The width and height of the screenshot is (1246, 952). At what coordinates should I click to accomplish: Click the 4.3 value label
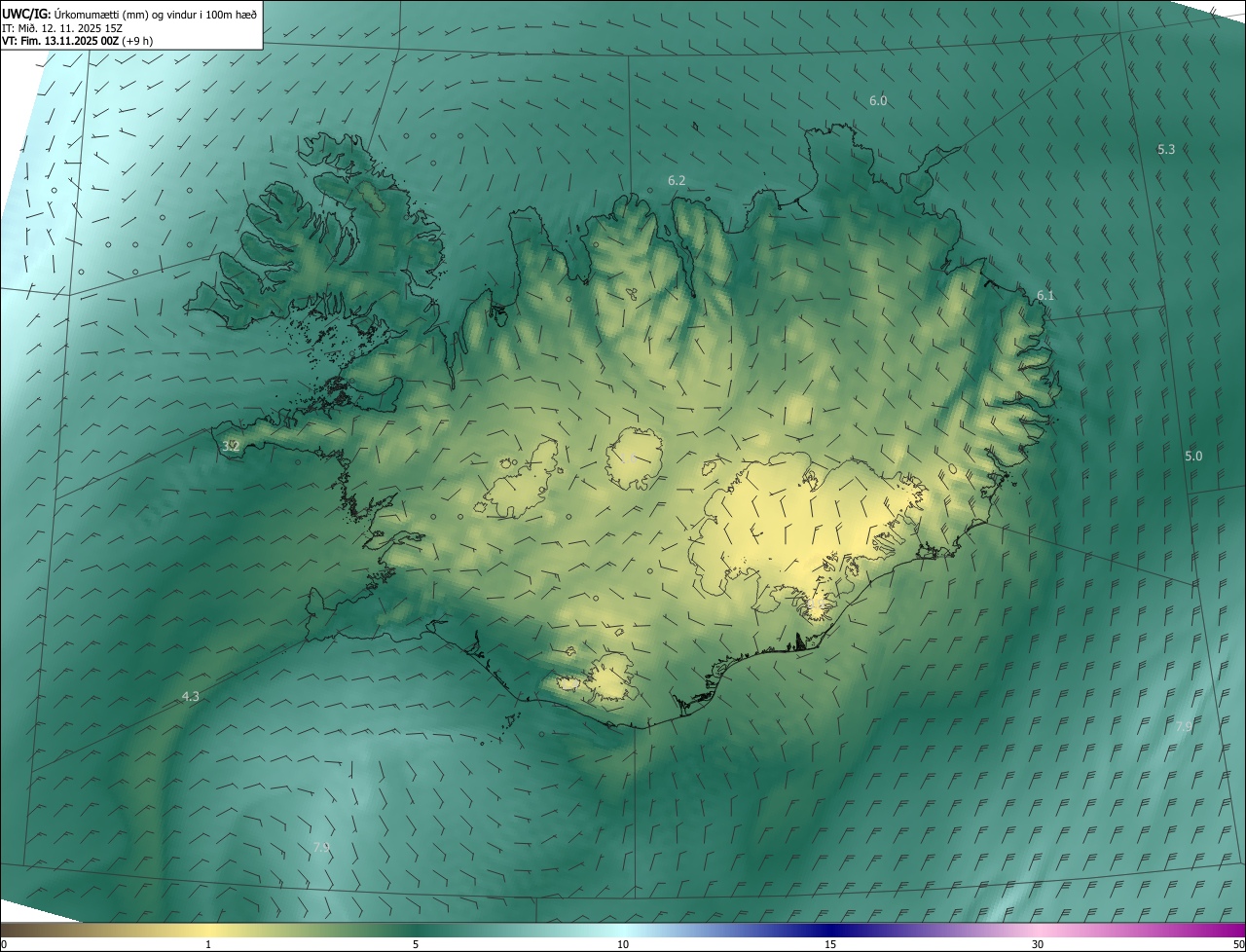coord(190,696)
